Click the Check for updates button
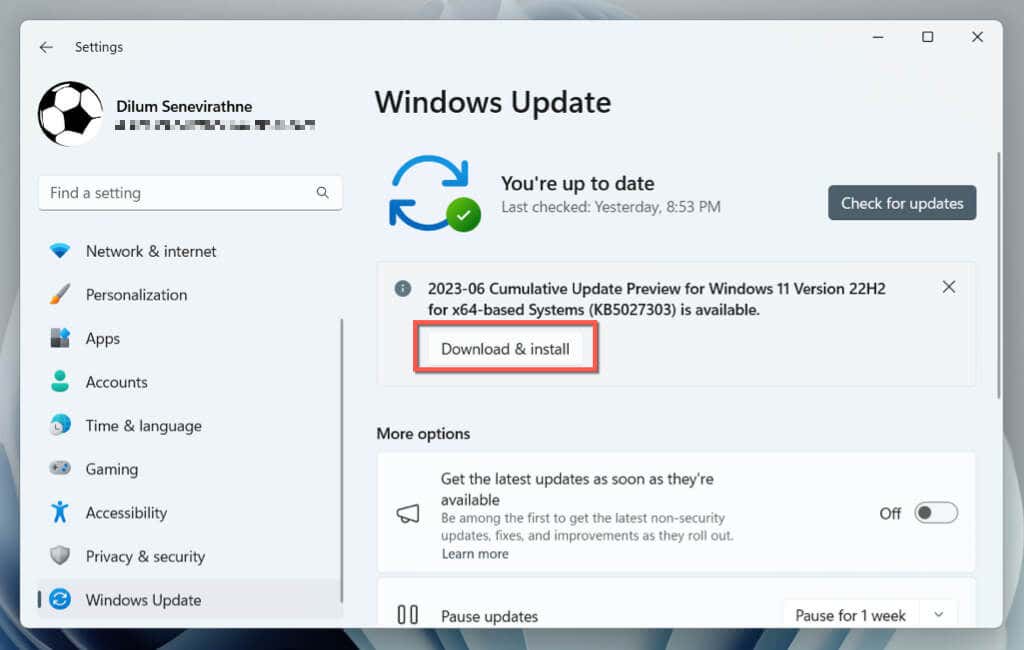 [x=902, y=203]
